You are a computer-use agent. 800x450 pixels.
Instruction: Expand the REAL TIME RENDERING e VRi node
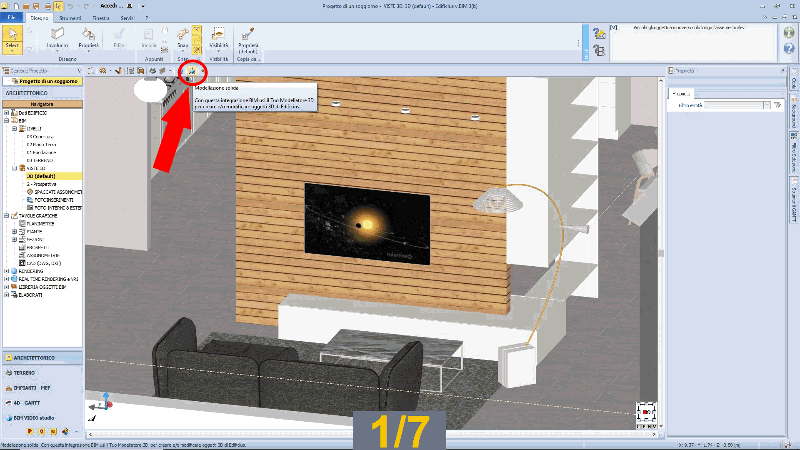(x=7, y=279)
